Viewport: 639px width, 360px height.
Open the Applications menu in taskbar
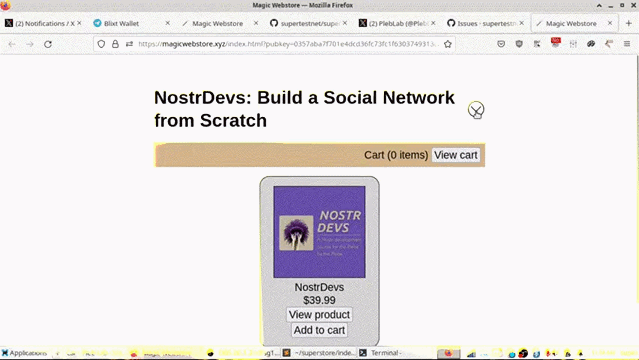pyautogui.click(x=24, y=353)
